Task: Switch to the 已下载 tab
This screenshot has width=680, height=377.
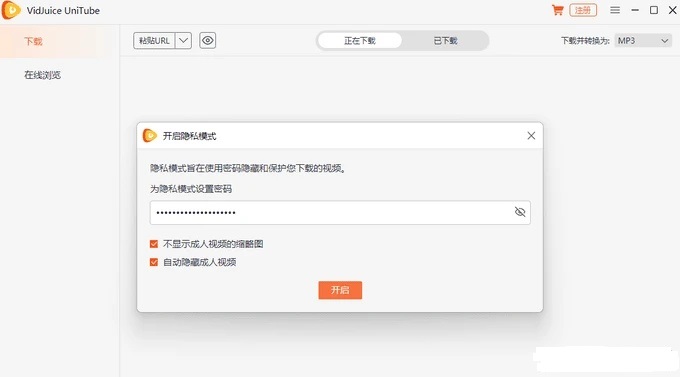Action: tap(445, 41)
